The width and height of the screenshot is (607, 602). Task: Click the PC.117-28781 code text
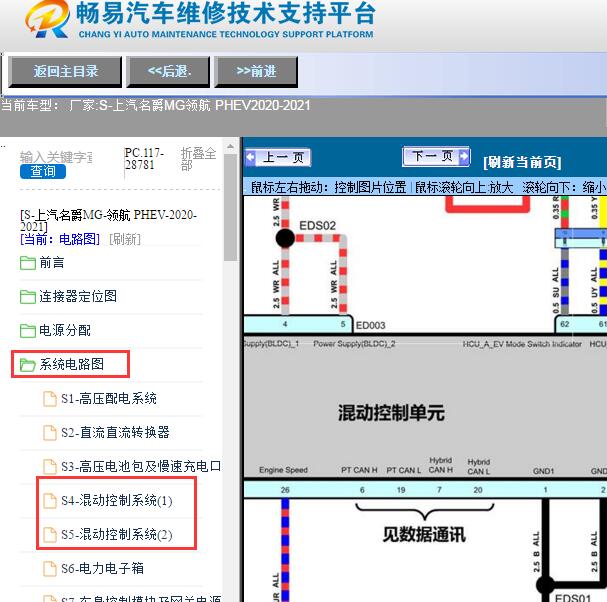[x=144, y=159]
